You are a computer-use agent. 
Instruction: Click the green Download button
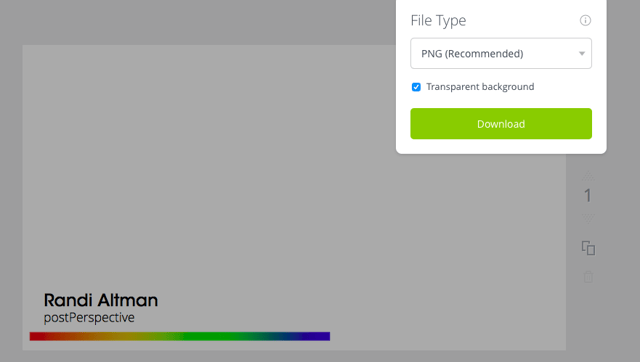tap(501, 124)
